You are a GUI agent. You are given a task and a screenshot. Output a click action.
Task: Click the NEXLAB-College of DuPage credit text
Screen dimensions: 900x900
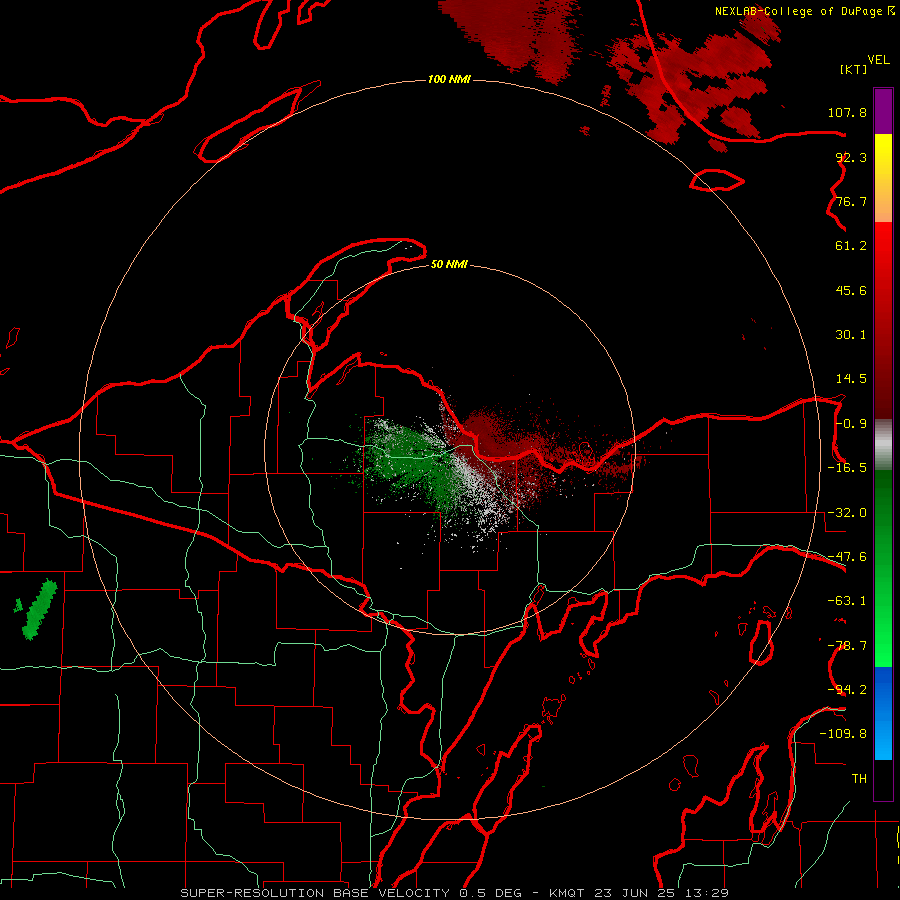804,11
